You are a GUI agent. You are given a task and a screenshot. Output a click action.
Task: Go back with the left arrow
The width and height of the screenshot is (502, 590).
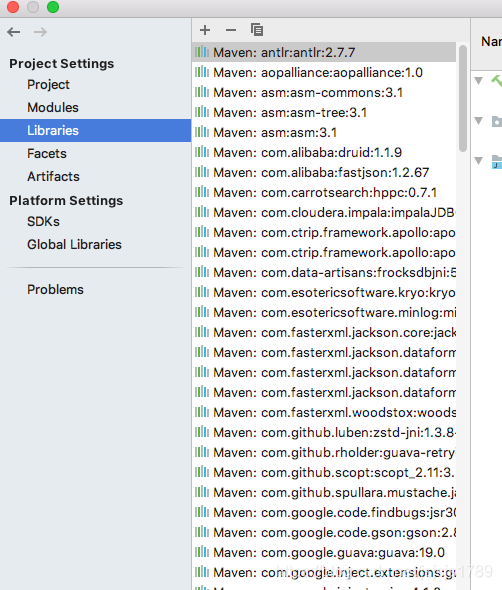pos(14,32)
